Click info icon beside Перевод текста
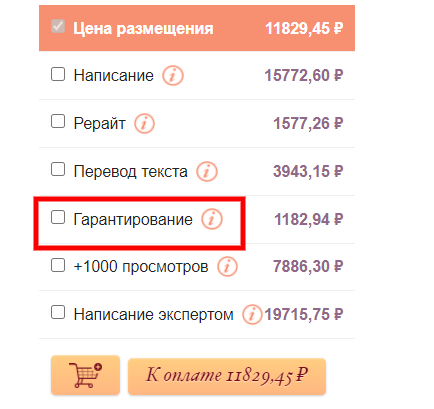Viewport: 434px width, 409px height. point(207,172)
